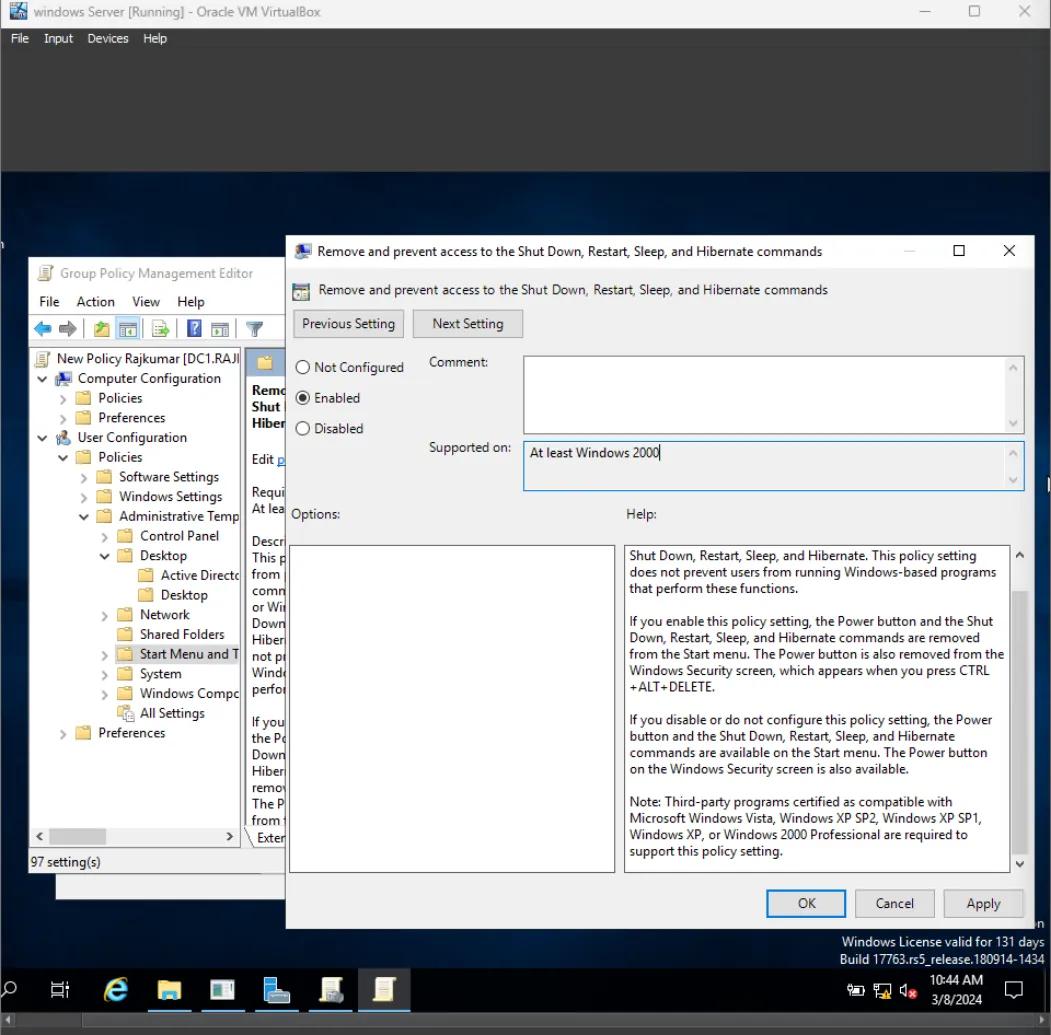Click the Filter funnel icon
This screenshot has width=1051, height=1035.
coord(254,329)
